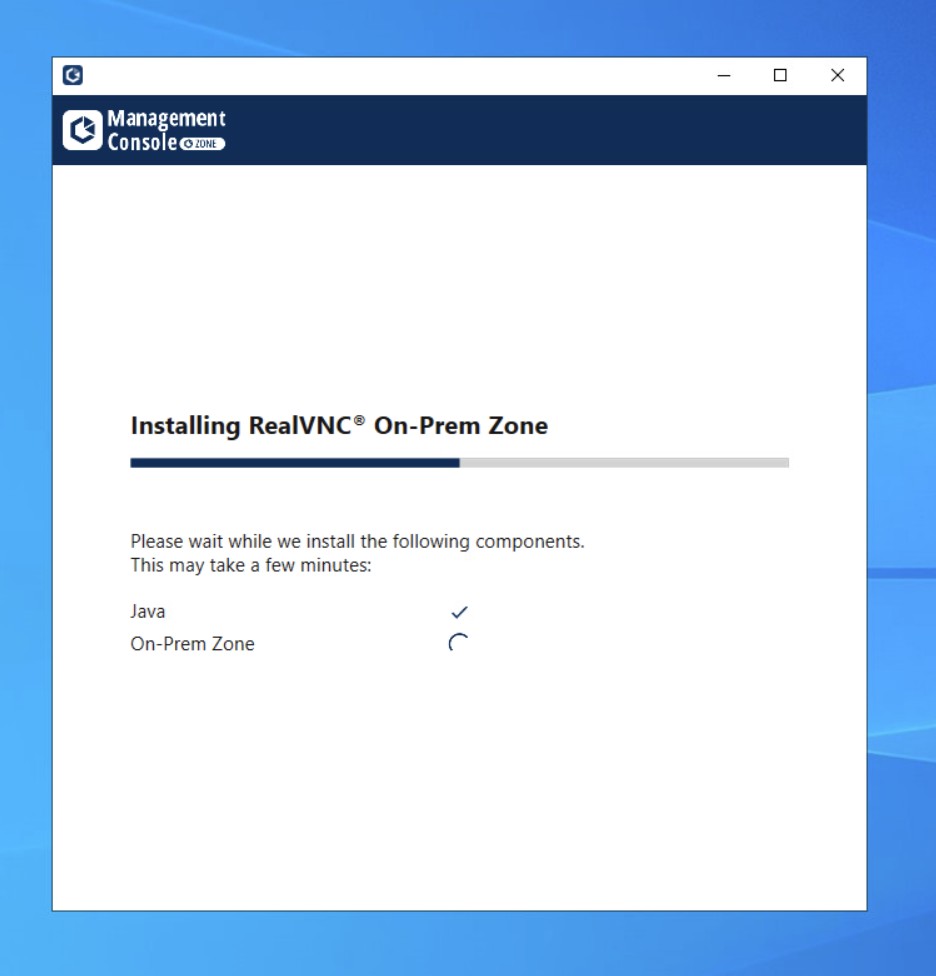Click the Installing RealVNC On-Prem Zone heading
The height and width of the screenshot is (976, 936).
point(339,425)
